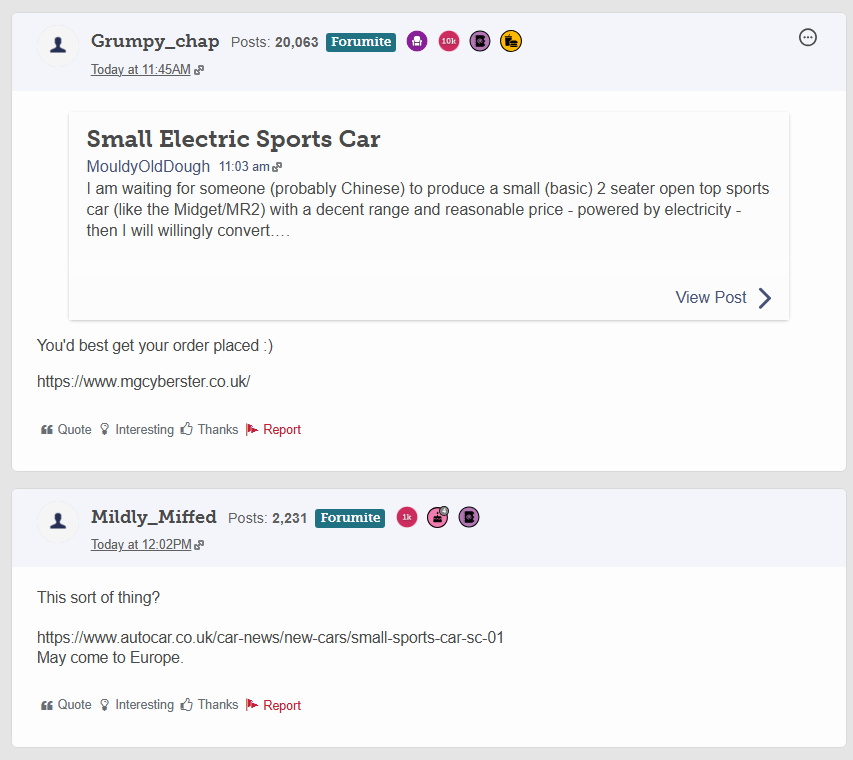Click the permalink icon beside Today at 11:45AM
The image size is (853, 760).
click(x=200, y=70)
